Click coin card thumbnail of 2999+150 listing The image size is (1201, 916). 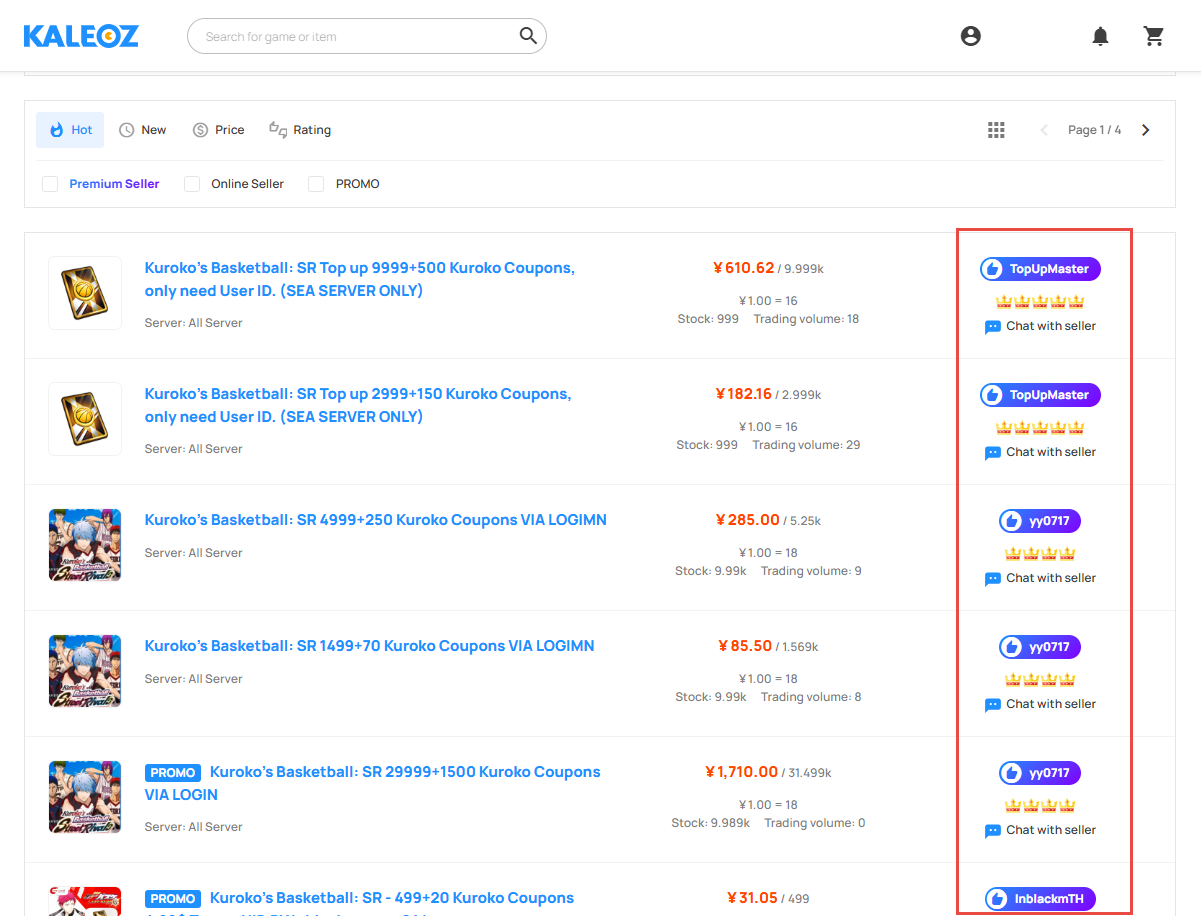click(x=85, y=419)
